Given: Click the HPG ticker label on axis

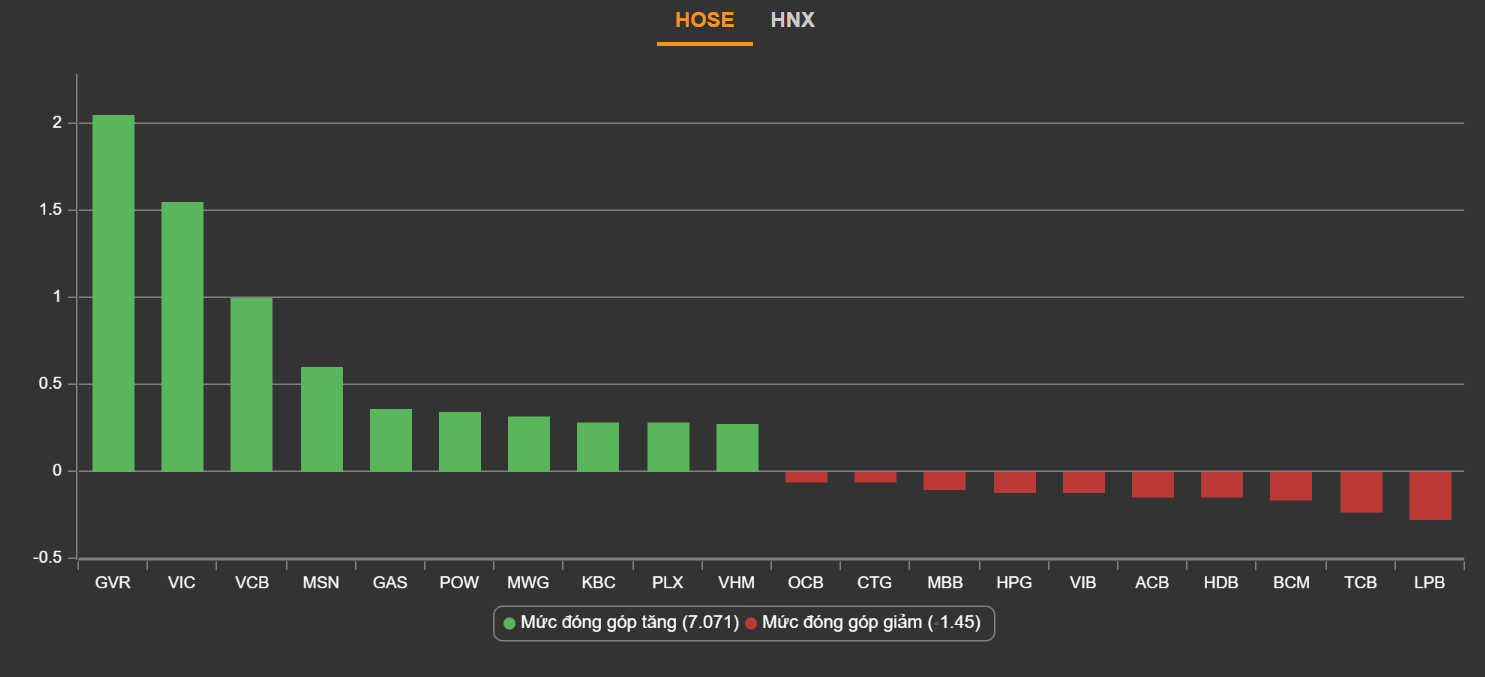Looking at the screenshot, I should [x=1014, y=583].
